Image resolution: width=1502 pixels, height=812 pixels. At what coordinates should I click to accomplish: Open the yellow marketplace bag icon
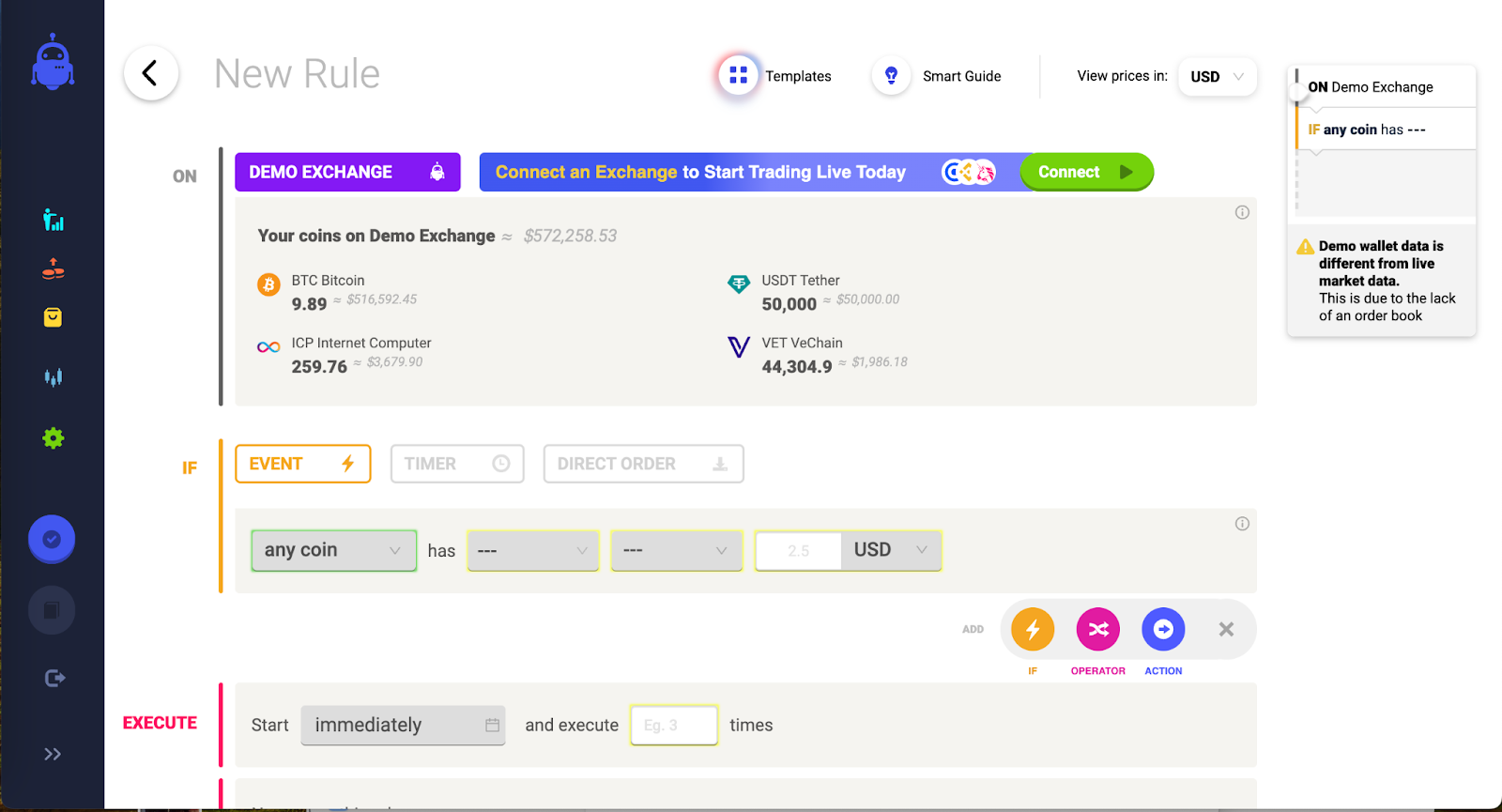[54, 317]
